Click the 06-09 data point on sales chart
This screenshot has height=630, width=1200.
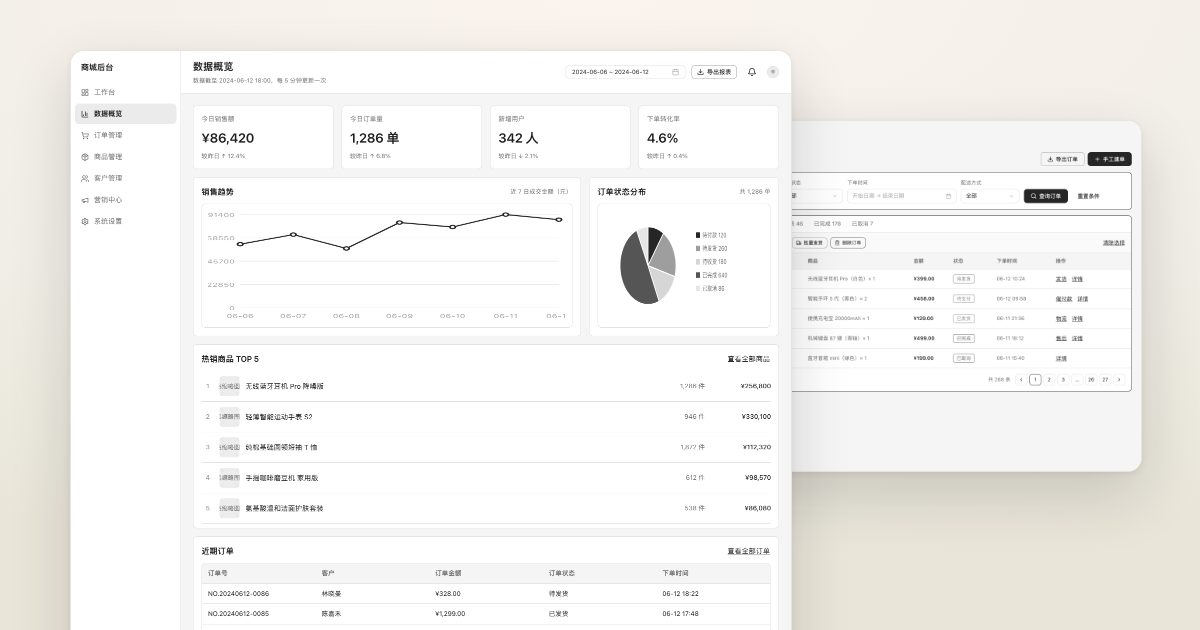click(x=400, y=222)
